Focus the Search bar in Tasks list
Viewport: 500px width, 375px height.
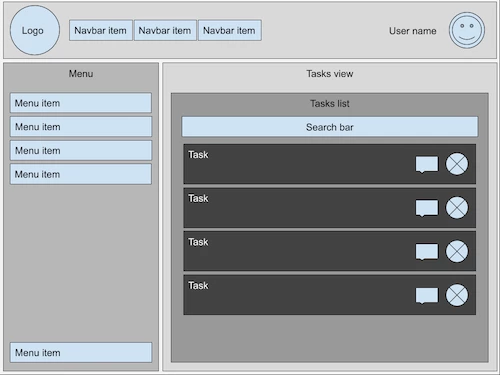pos(330,127)
